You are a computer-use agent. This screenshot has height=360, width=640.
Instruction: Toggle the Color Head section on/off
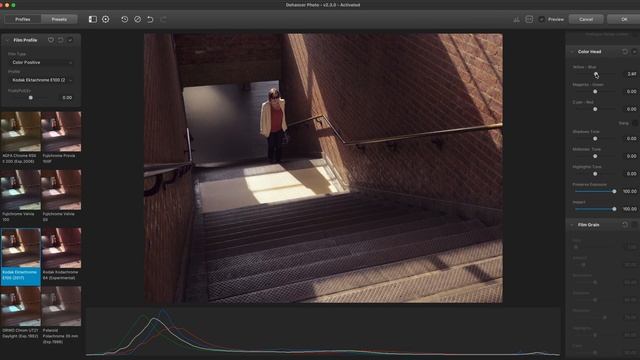tap(634, 52)
